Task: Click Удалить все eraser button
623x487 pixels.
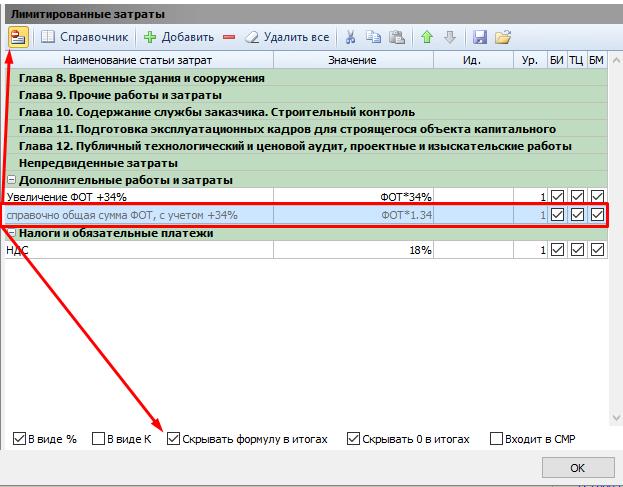Action: (x=287, y=37)
